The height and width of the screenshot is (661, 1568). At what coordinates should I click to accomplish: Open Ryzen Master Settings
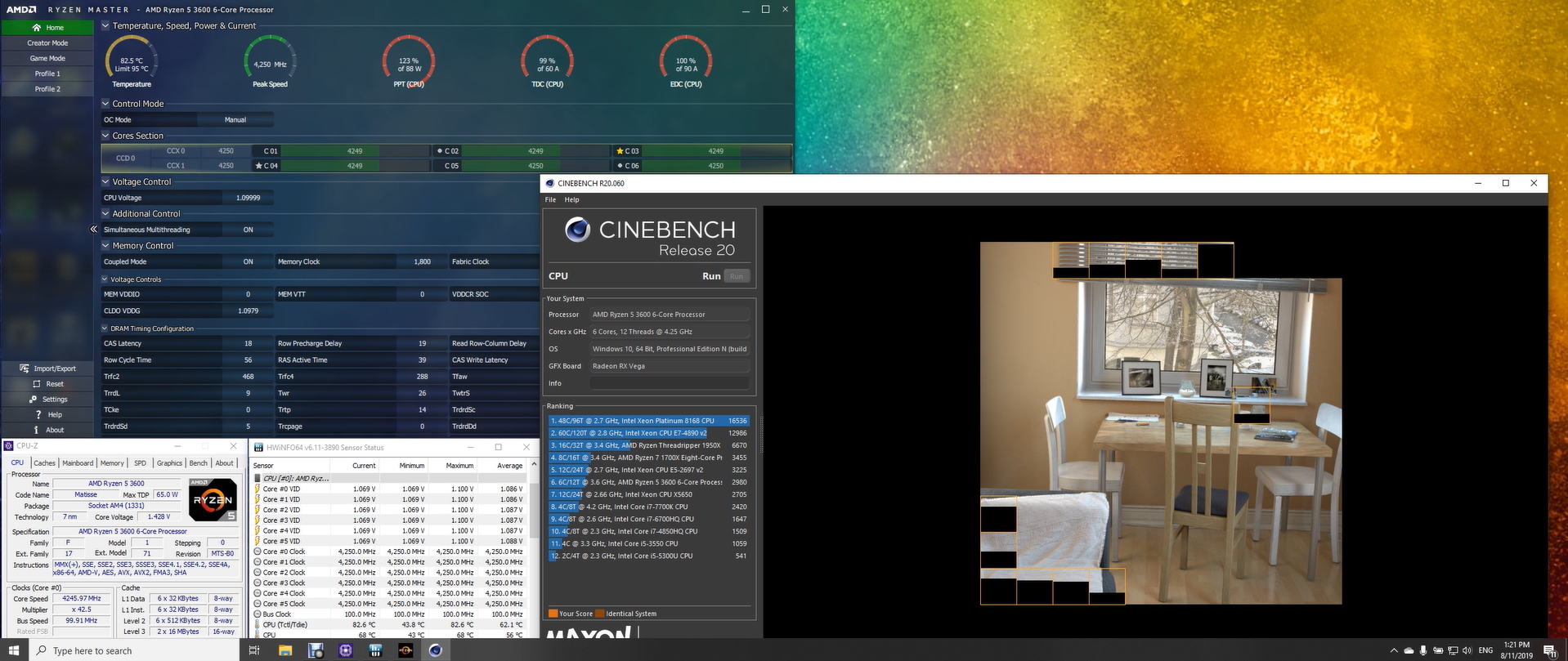coord(47,400)
